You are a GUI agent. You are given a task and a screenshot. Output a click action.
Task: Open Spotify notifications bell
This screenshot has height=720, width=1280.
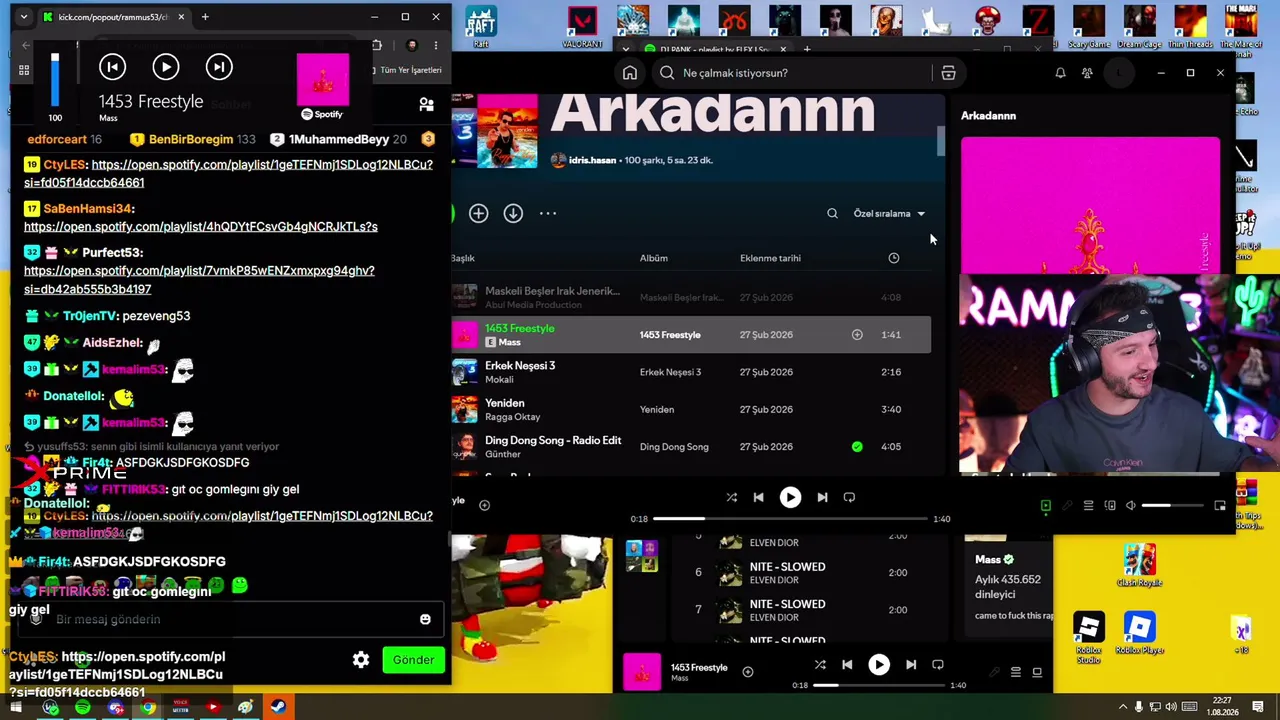click(1060, 73)
